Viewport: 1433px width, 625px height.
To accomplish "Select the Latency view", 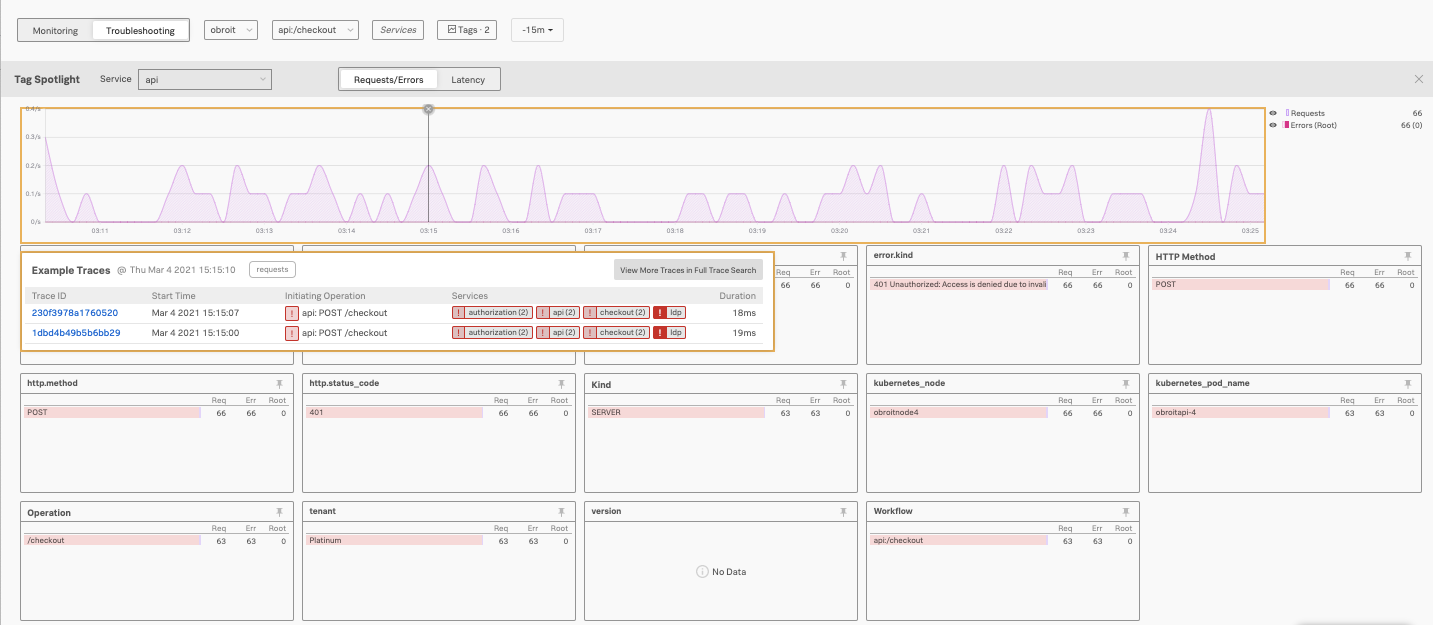I will [x=468, y=79].
